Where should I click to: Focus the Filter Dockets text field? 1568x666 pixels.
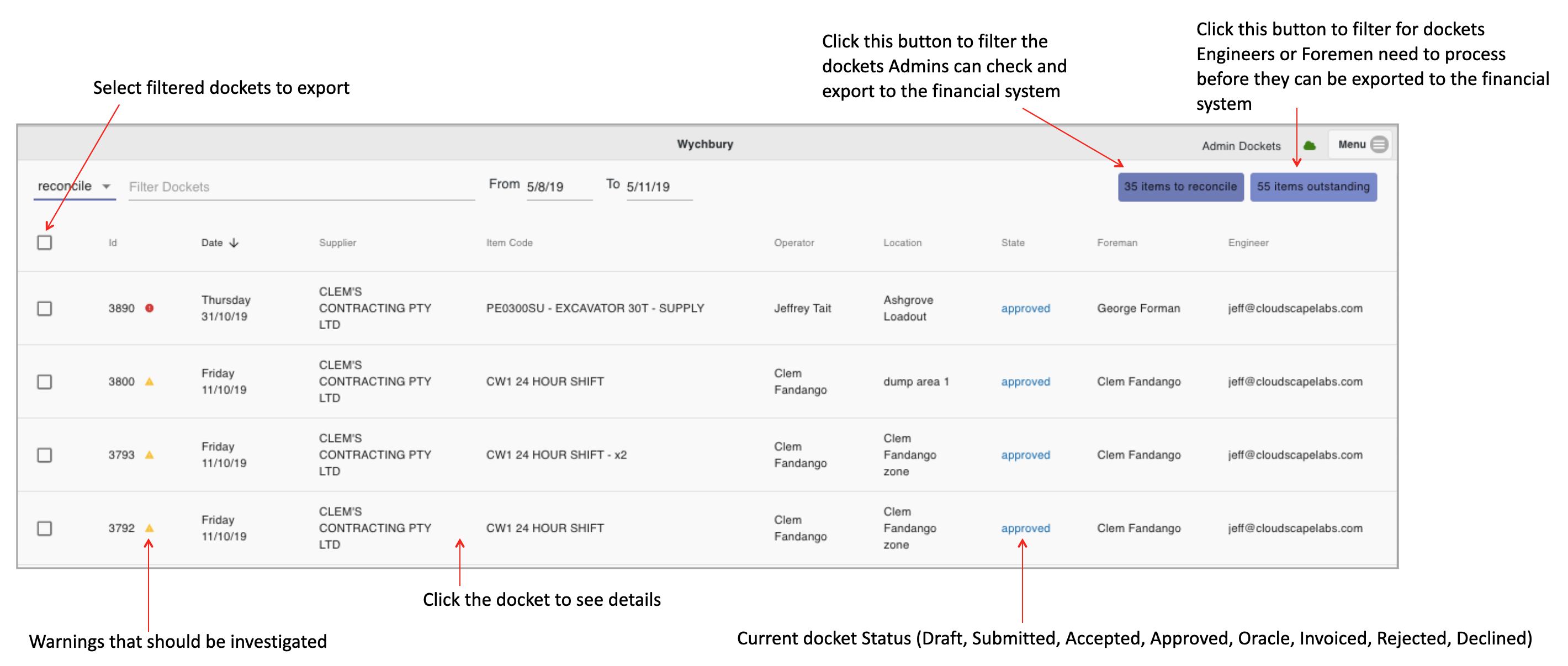[301, 187]
